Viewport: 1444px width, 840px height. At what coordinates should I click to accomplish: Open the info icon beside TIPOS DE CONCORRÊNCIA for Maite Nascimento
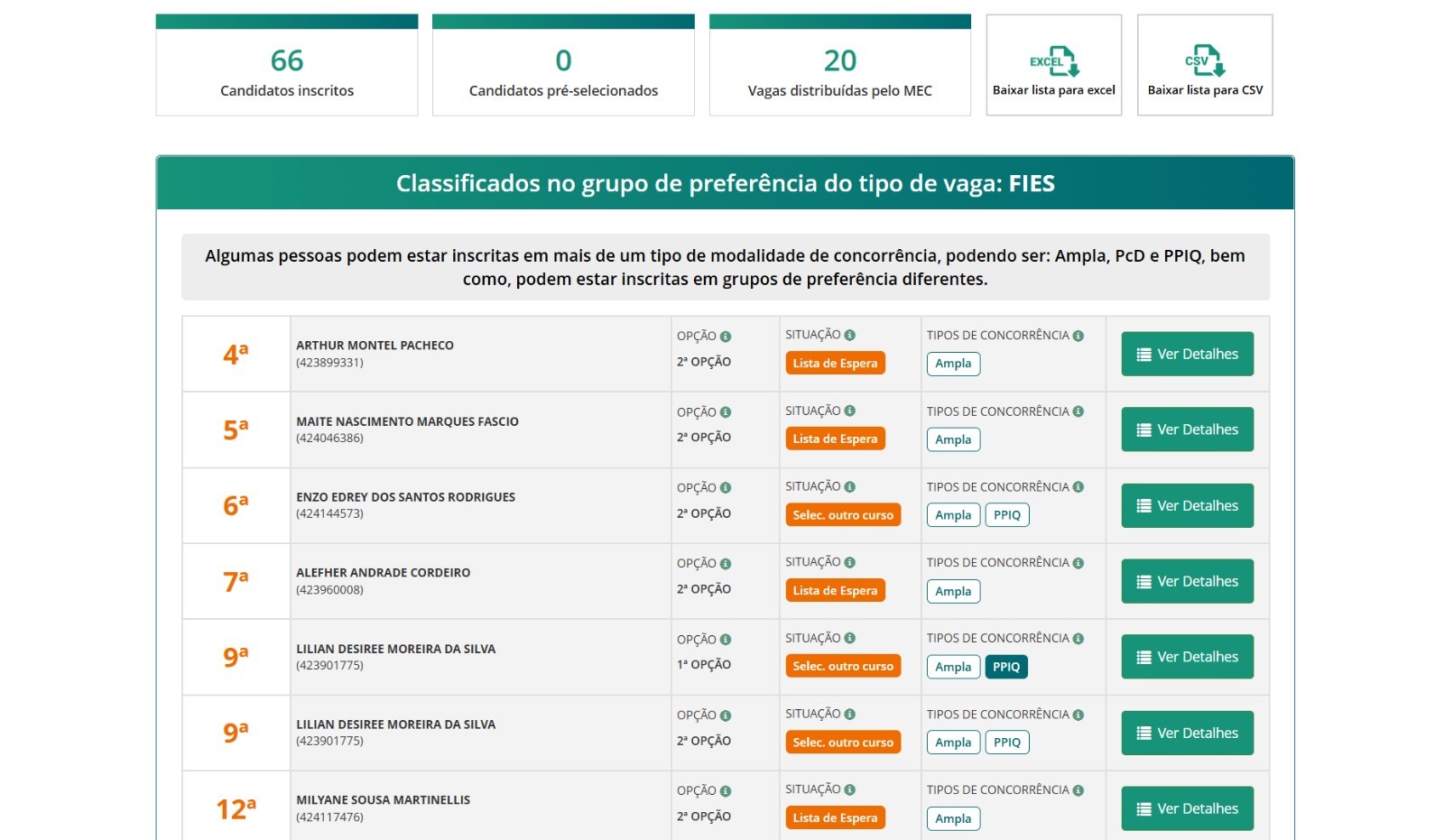tap(1078, 411)
